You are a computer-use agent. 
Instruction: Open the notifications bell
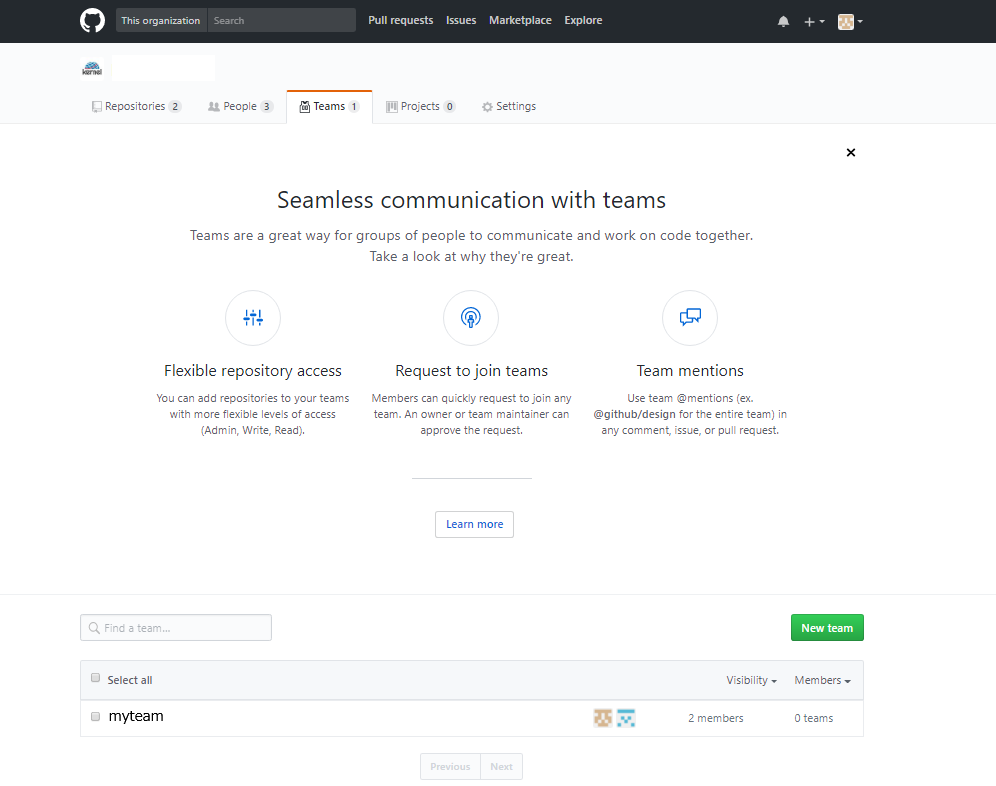click(x=783, y=21)
